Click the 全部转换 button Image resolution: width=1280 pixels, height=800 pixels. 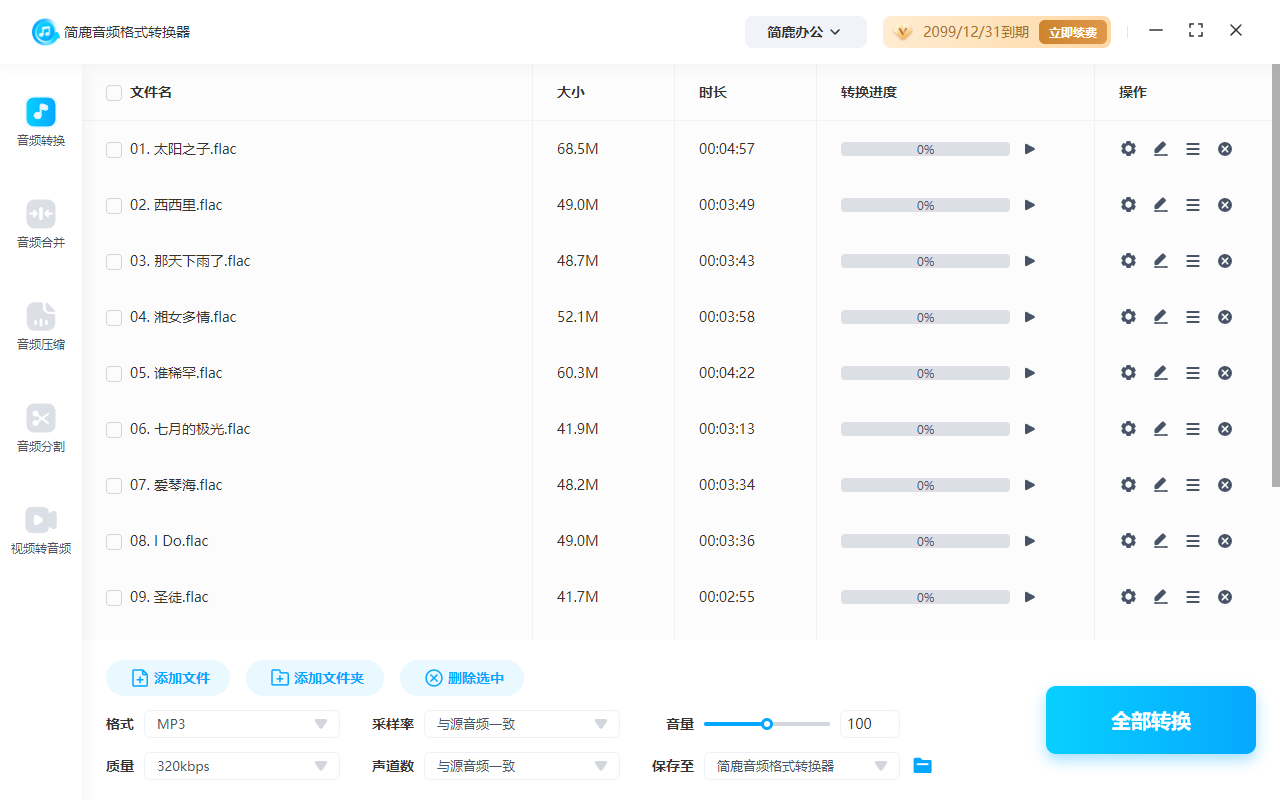[1150, 719]
